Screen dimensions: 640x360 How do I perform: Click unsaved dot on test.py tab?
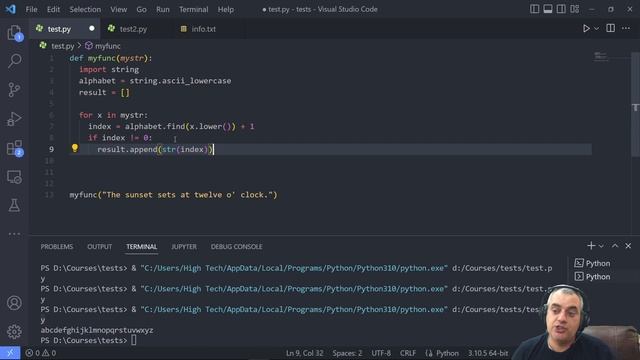coord(91,28)
